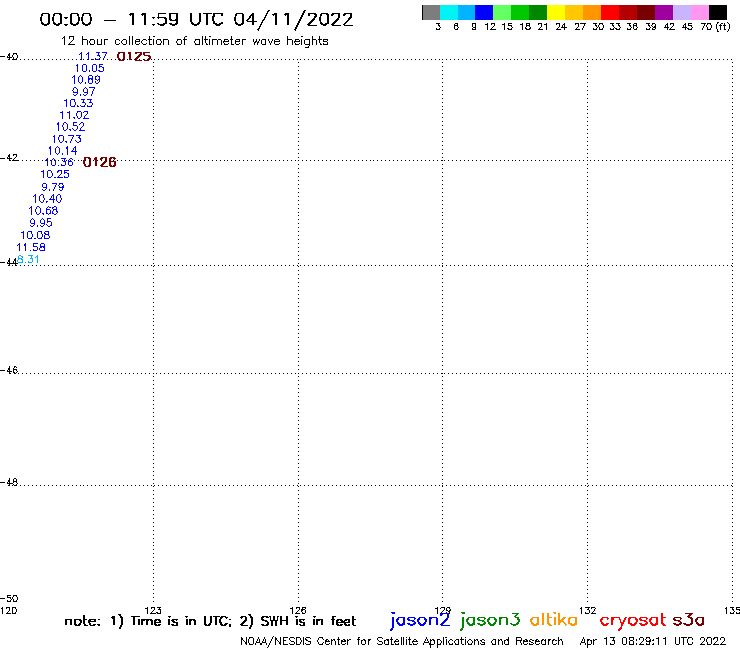Click the -48 latitude axis label
The width and height of the screenshot is (740, 650).
pos(9,482)
